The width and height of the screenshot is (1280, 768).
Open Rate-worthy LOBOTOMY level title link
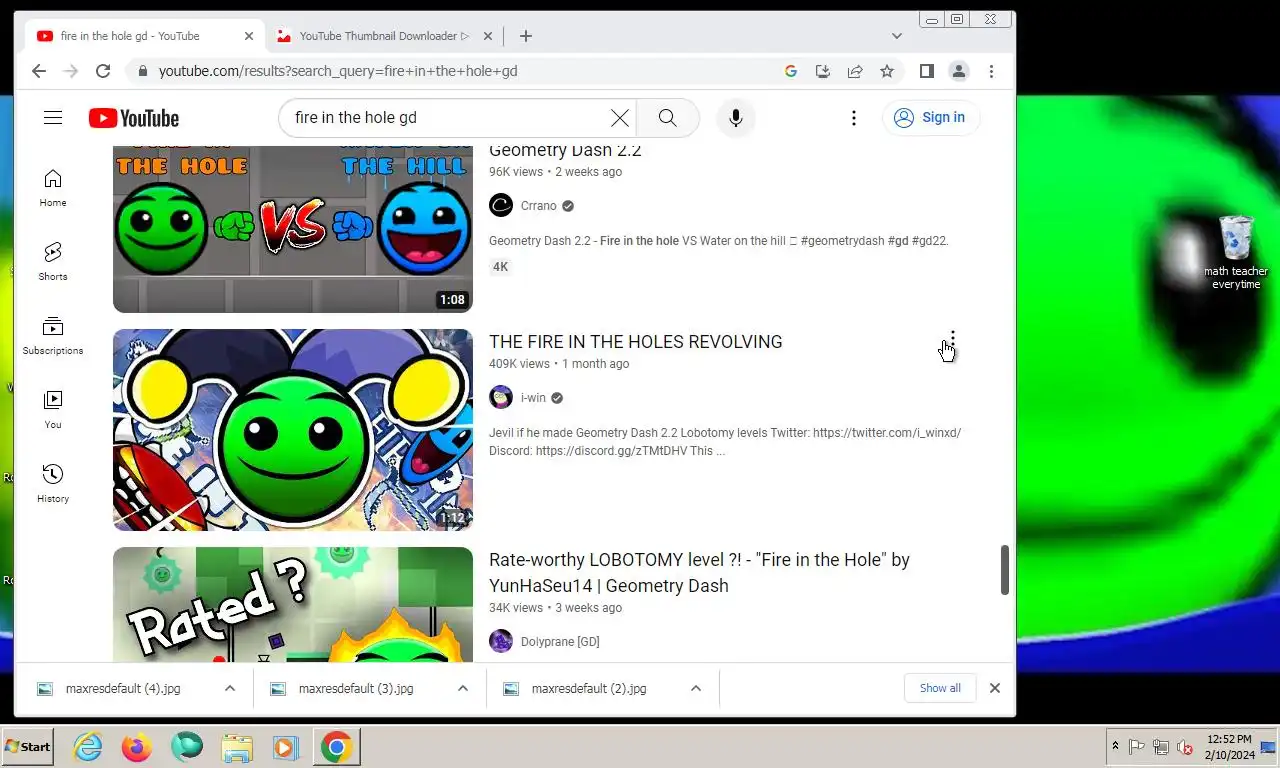pyautogui.click(x=699, y=573)
